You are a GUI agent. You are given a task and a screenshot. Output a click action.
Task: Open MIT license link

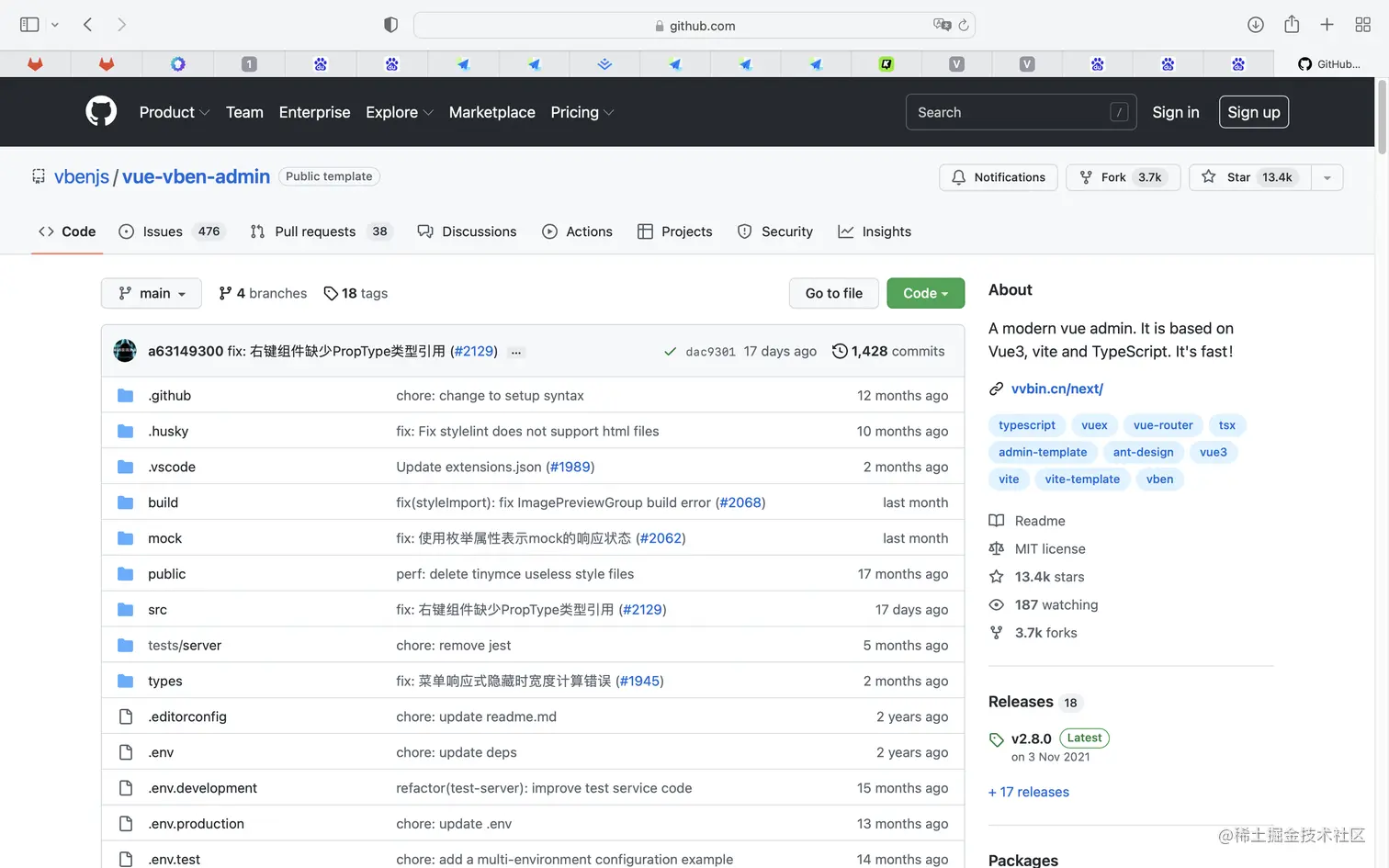pos(1037,549)
